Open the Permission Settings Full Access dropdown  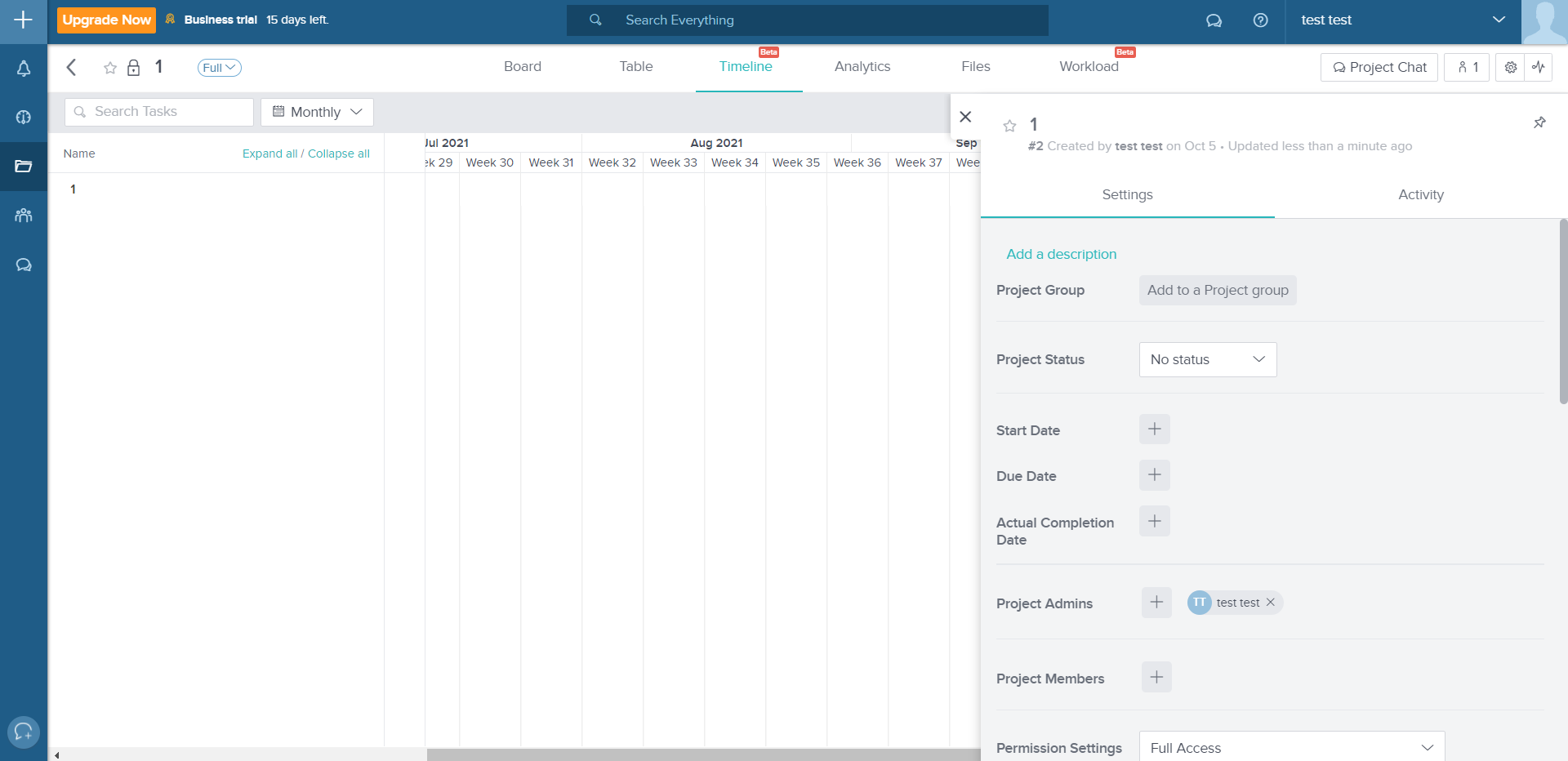pyautogui.click(x=1292, y=747)
